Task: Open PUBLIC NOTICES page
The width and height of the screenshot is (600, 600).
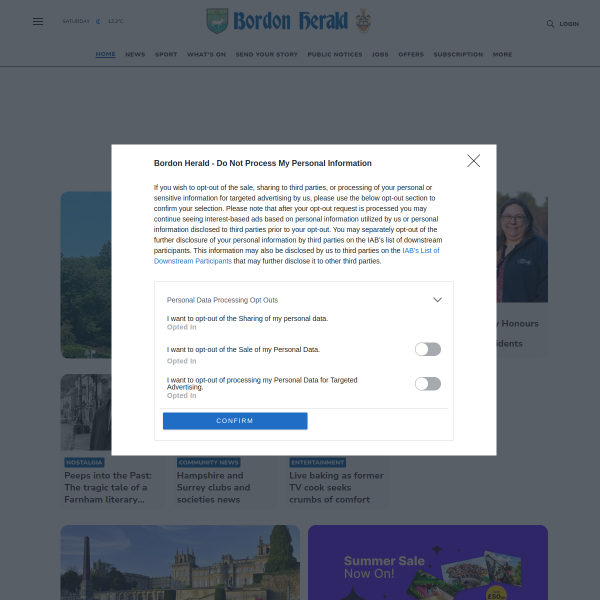Action: [335, 54]
